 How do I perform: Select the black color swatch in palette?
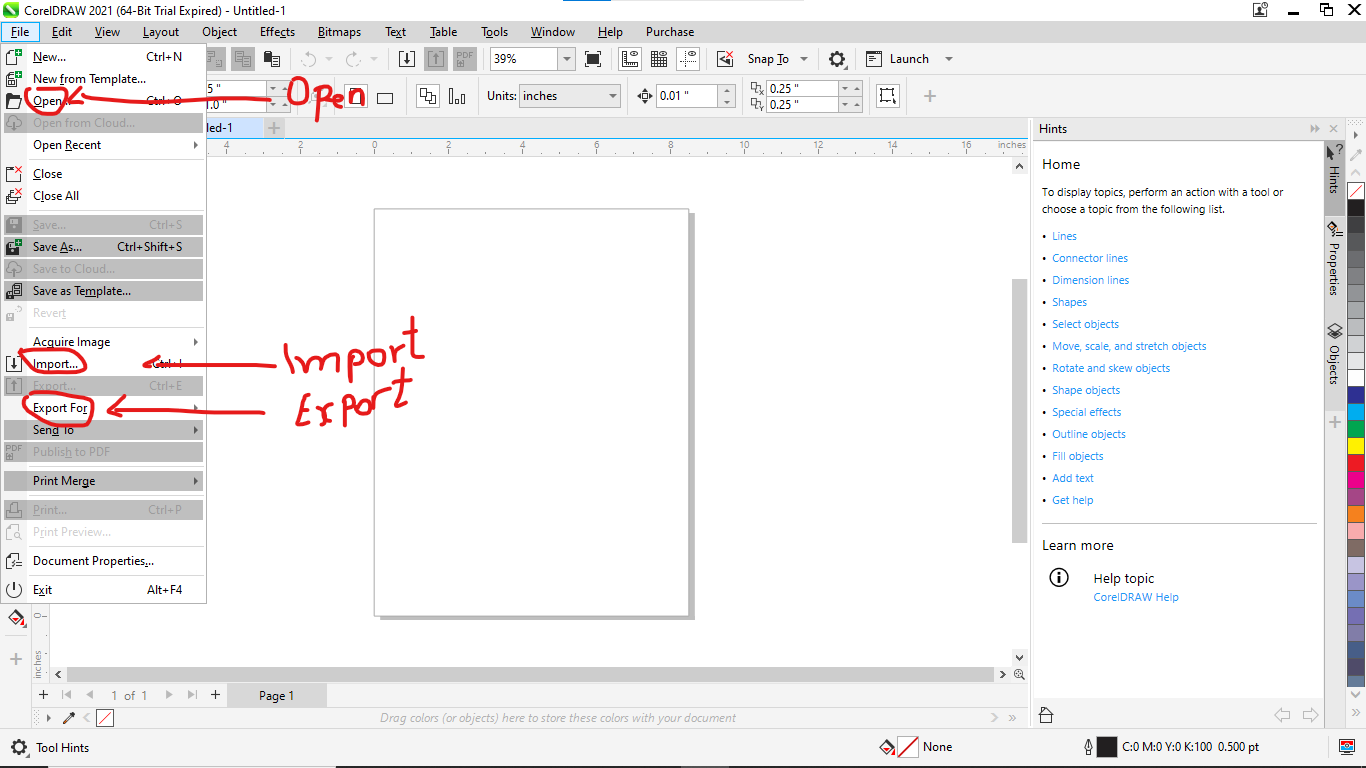click(1356, 207)
